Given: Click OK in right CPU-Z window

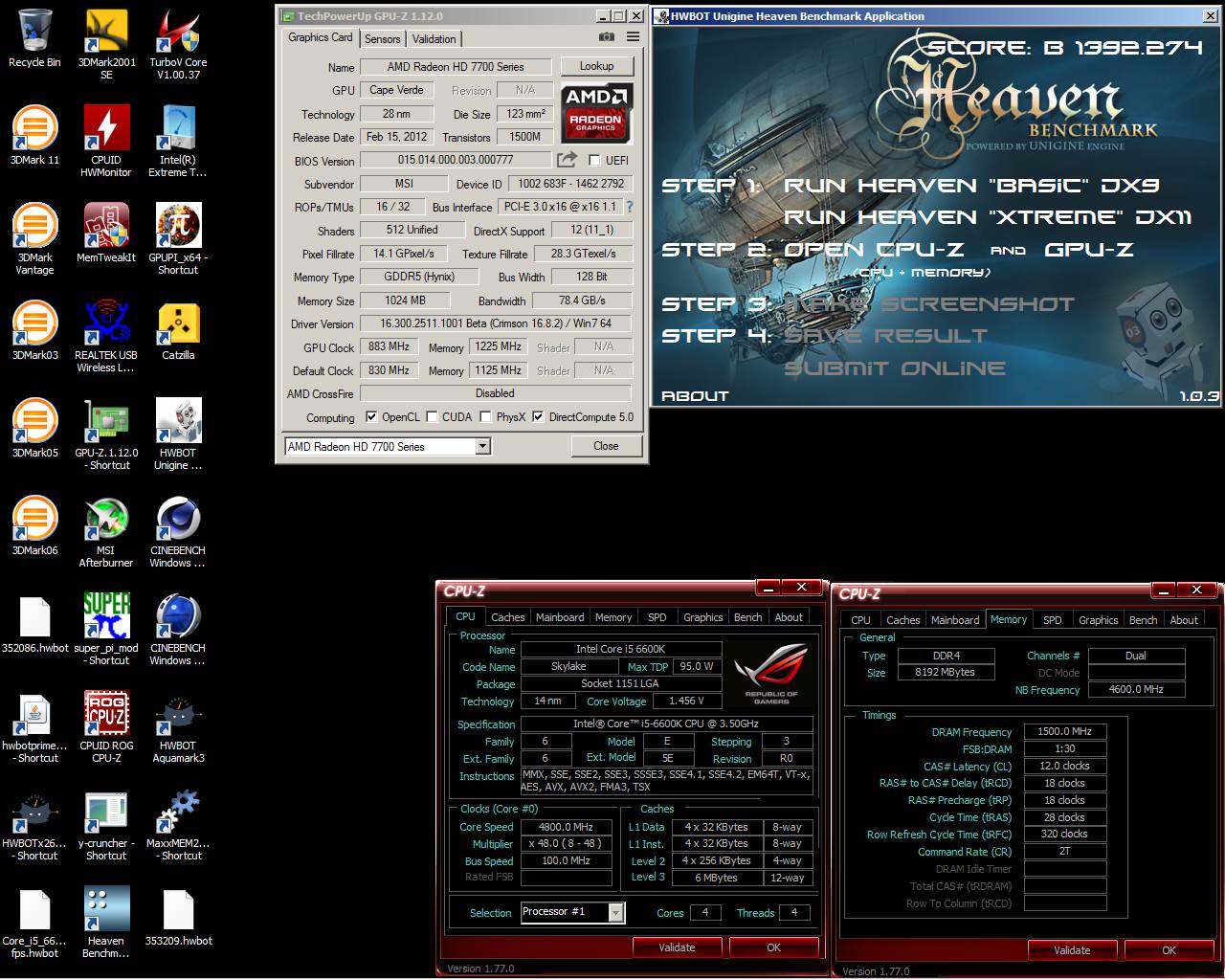Looking at the screenshot, I should coord(1169,950).
